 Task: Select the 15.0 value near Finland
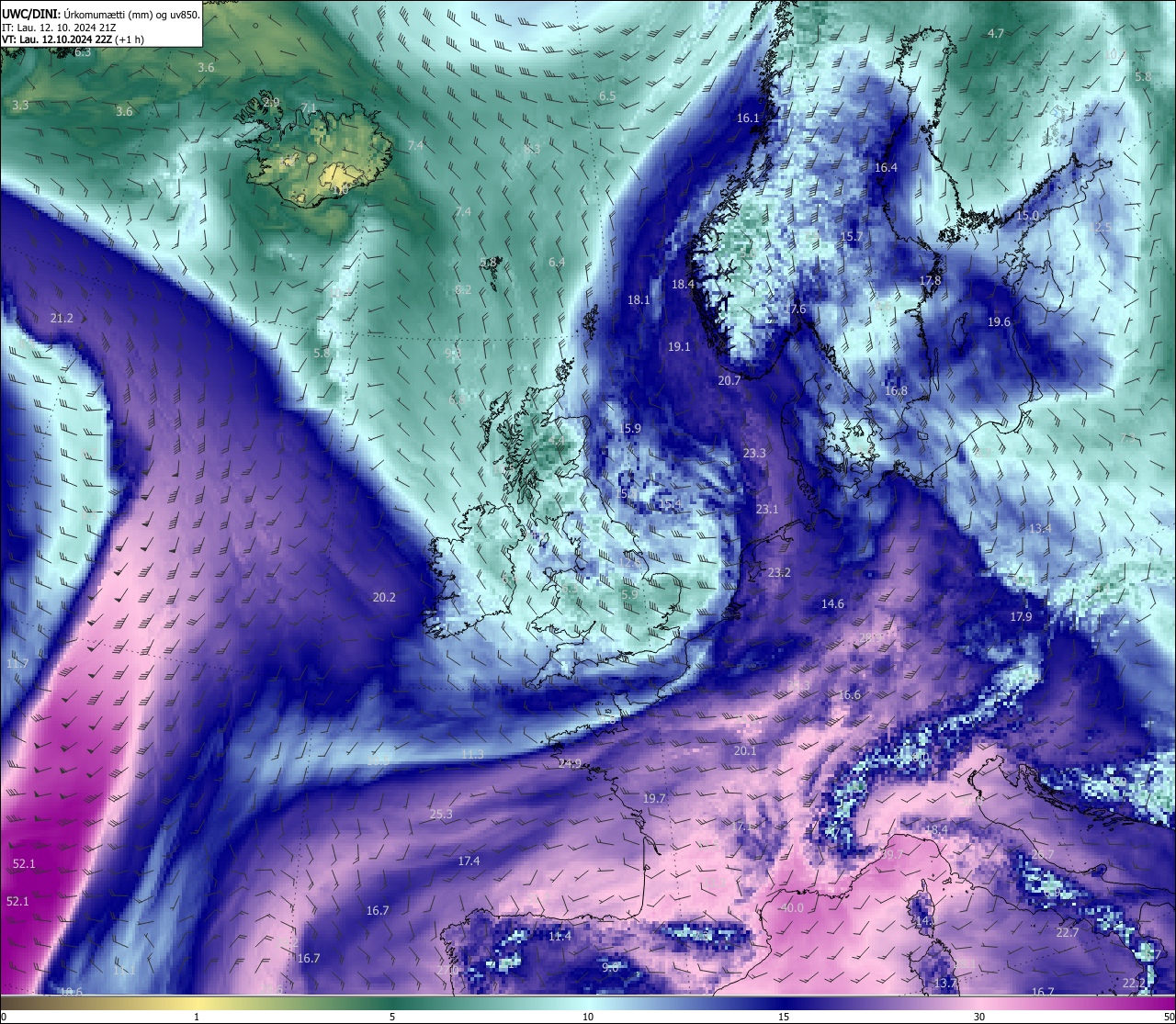point(1026,216)
